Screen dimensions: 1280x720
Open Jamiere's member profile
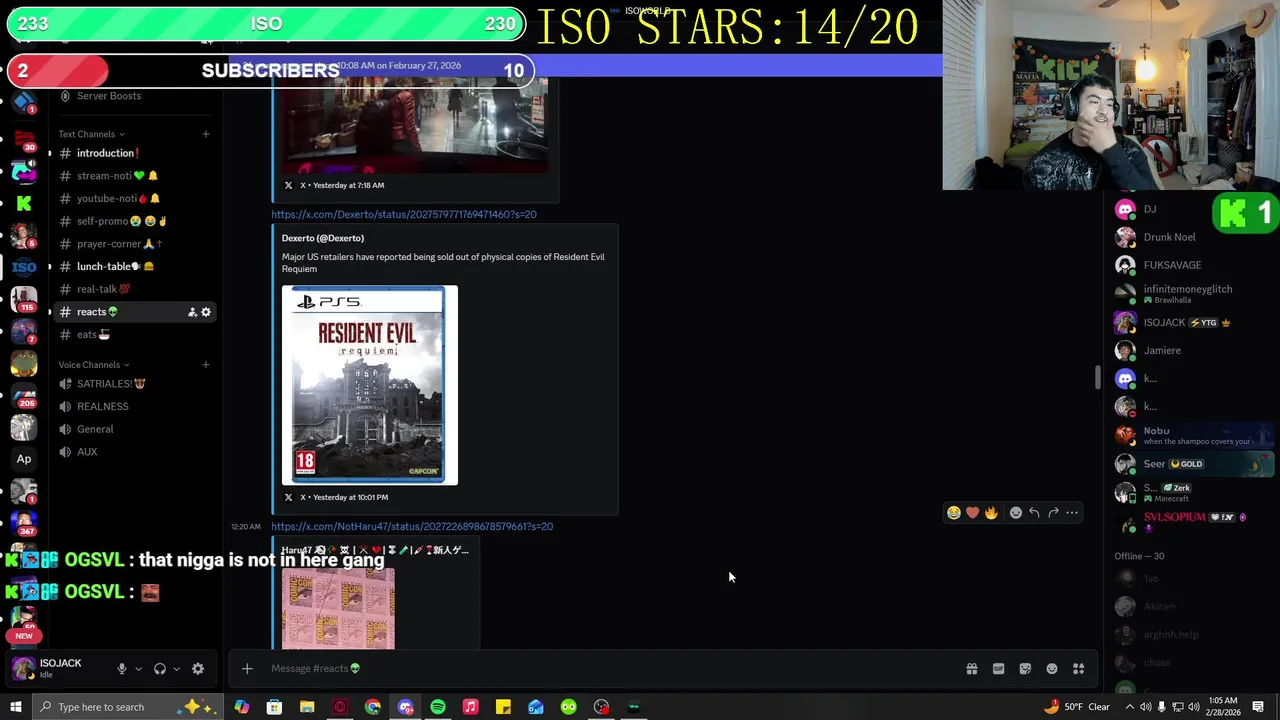coord(1189,351)
